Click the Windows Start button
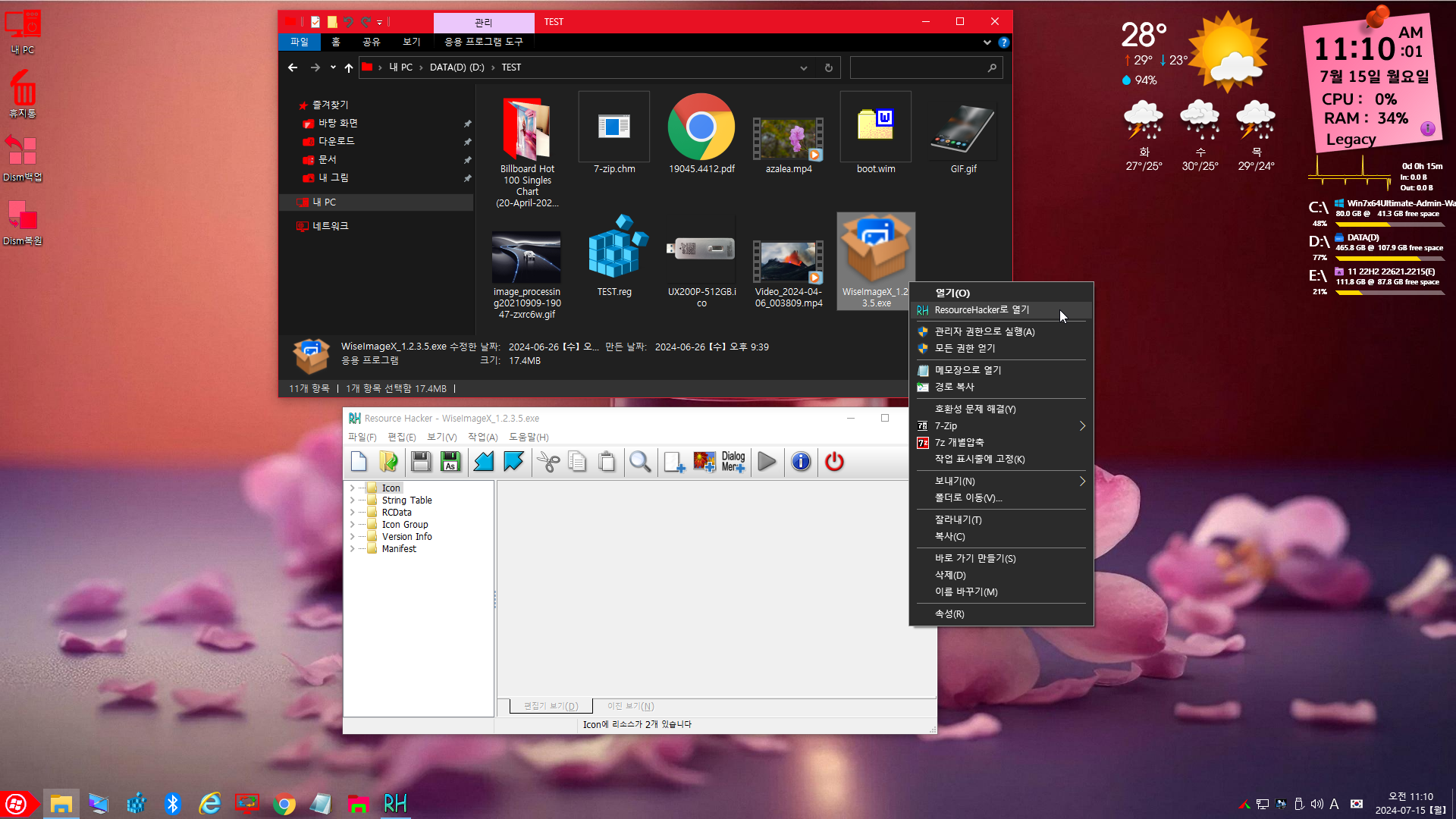Image resolution: width=1456 pixels, height=819 pixels. (x=17, y=804)
